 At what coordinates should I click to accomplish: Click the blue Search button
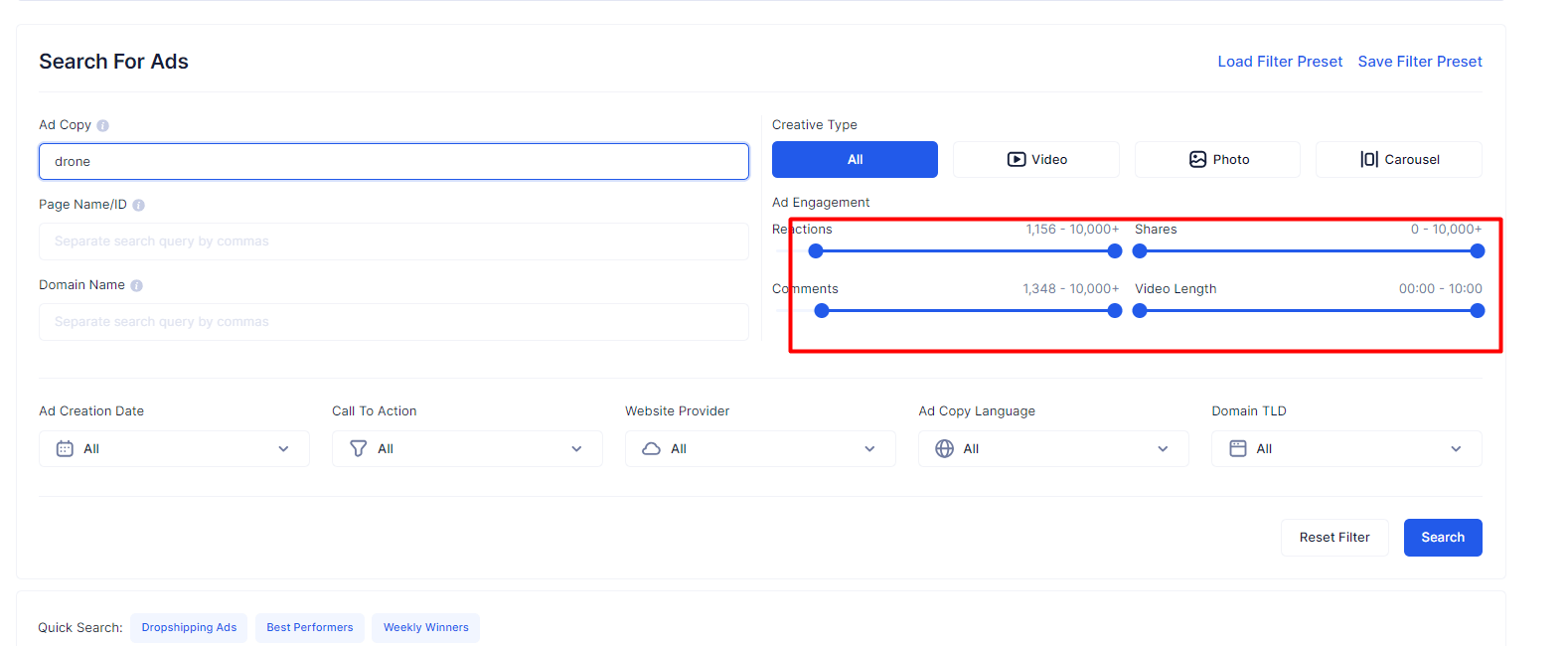(1442, 538)
